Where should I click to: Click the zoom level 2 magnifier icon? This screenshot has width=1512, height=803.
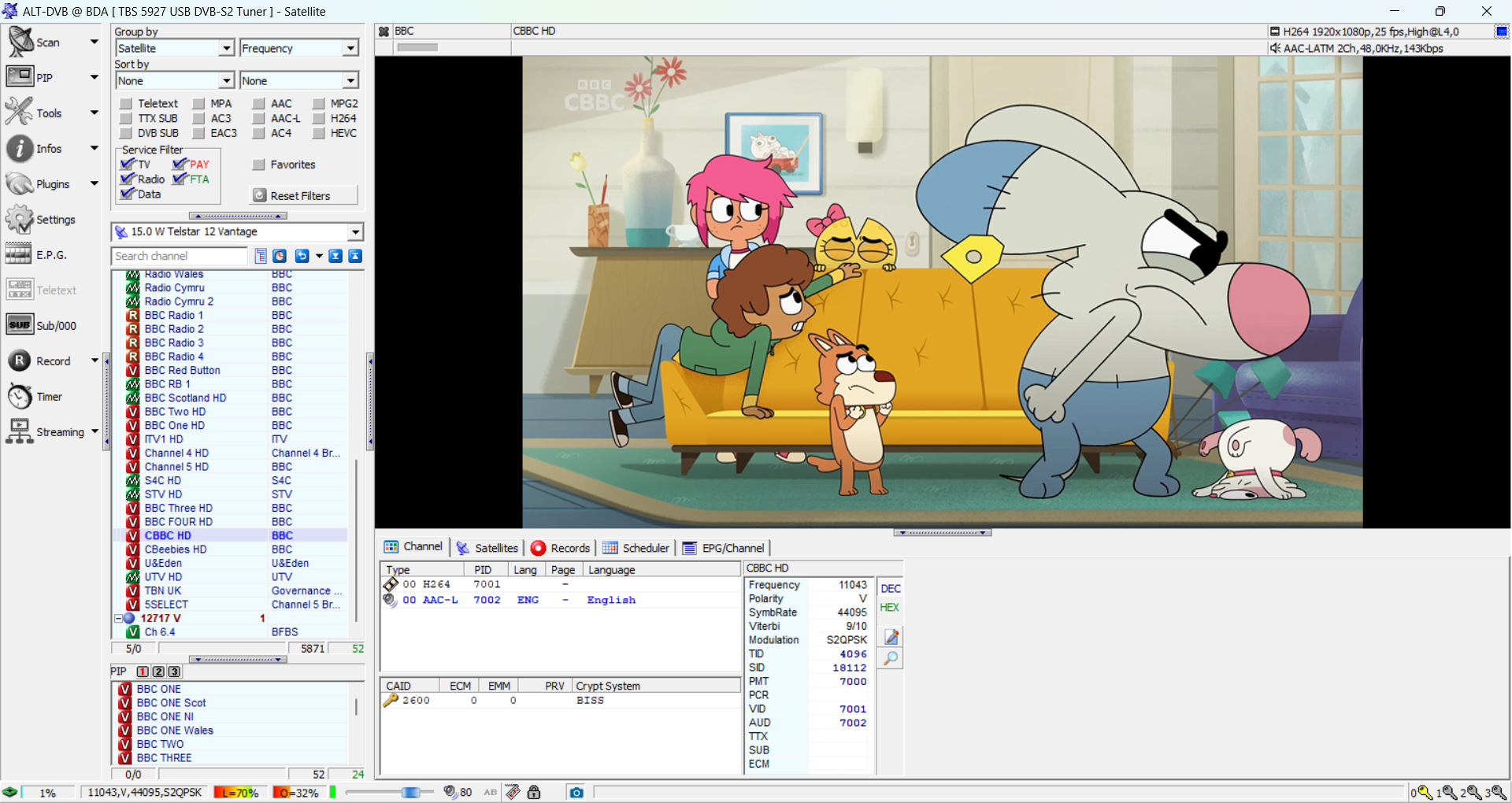click(x=1469, y=792)
